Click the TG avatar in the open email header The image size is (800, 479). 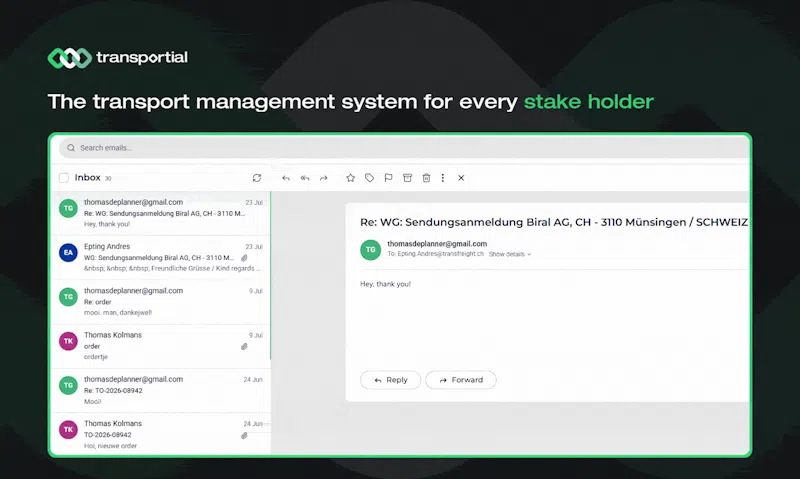point(371,250)
